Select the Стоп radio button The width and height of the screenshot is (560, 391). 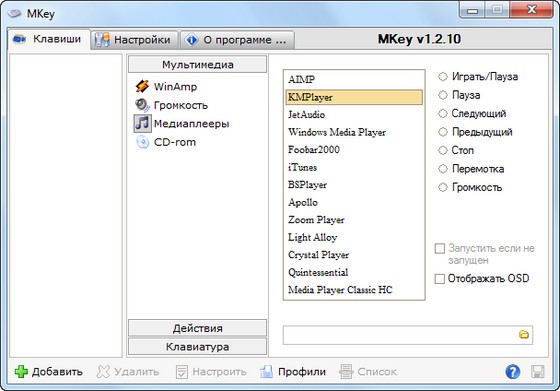point(443,150)
